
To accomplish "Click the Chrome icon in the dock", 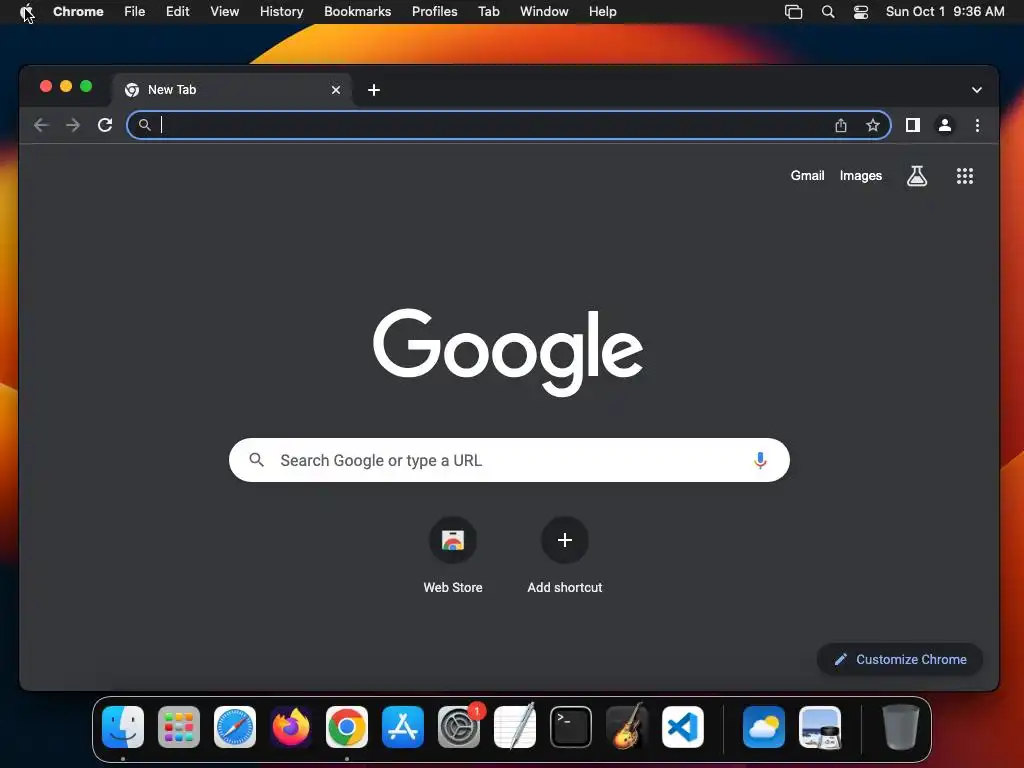I will tap(347, 727).
